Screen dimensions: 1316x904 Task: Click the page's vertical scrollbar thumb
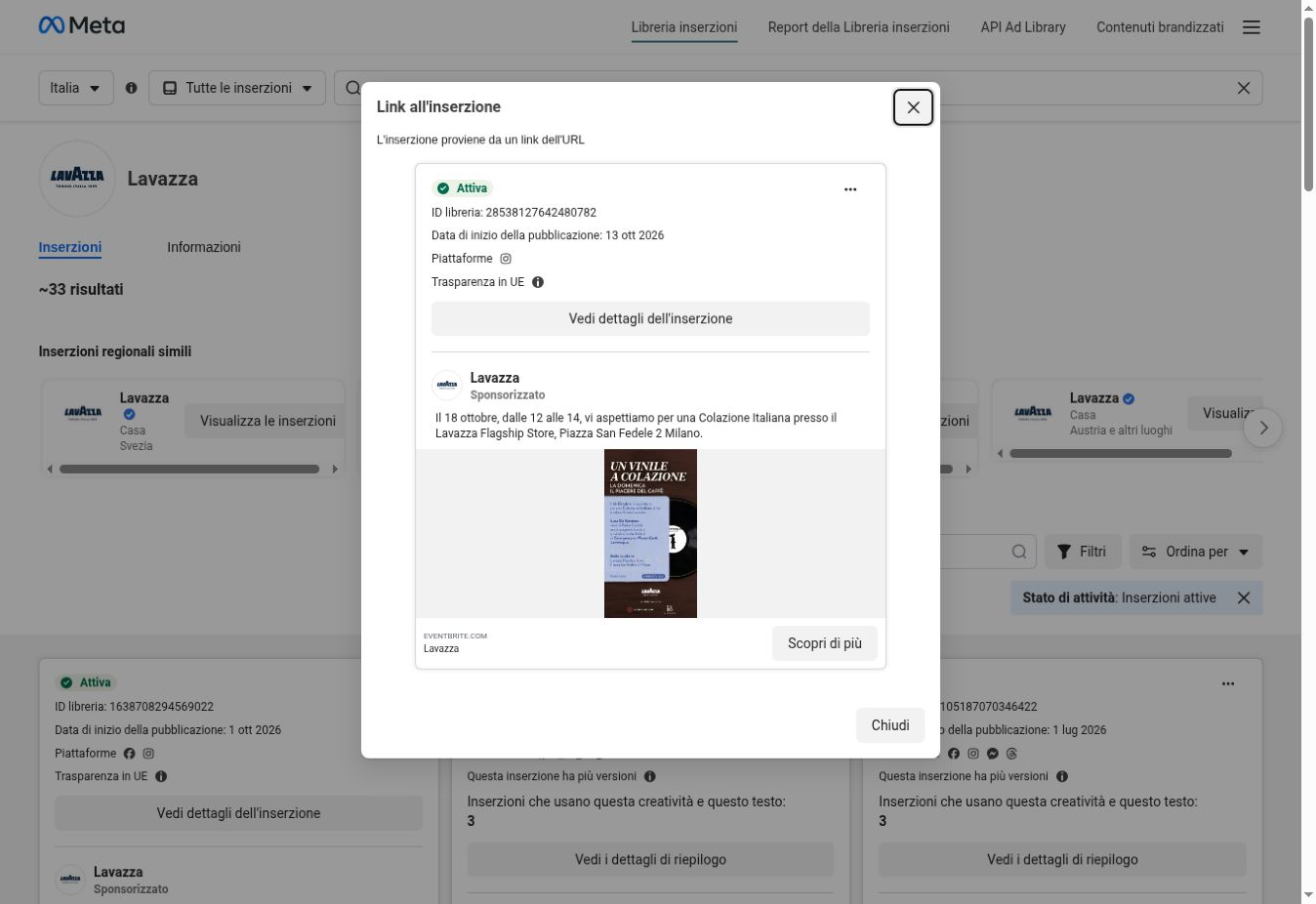[1308, 103]
